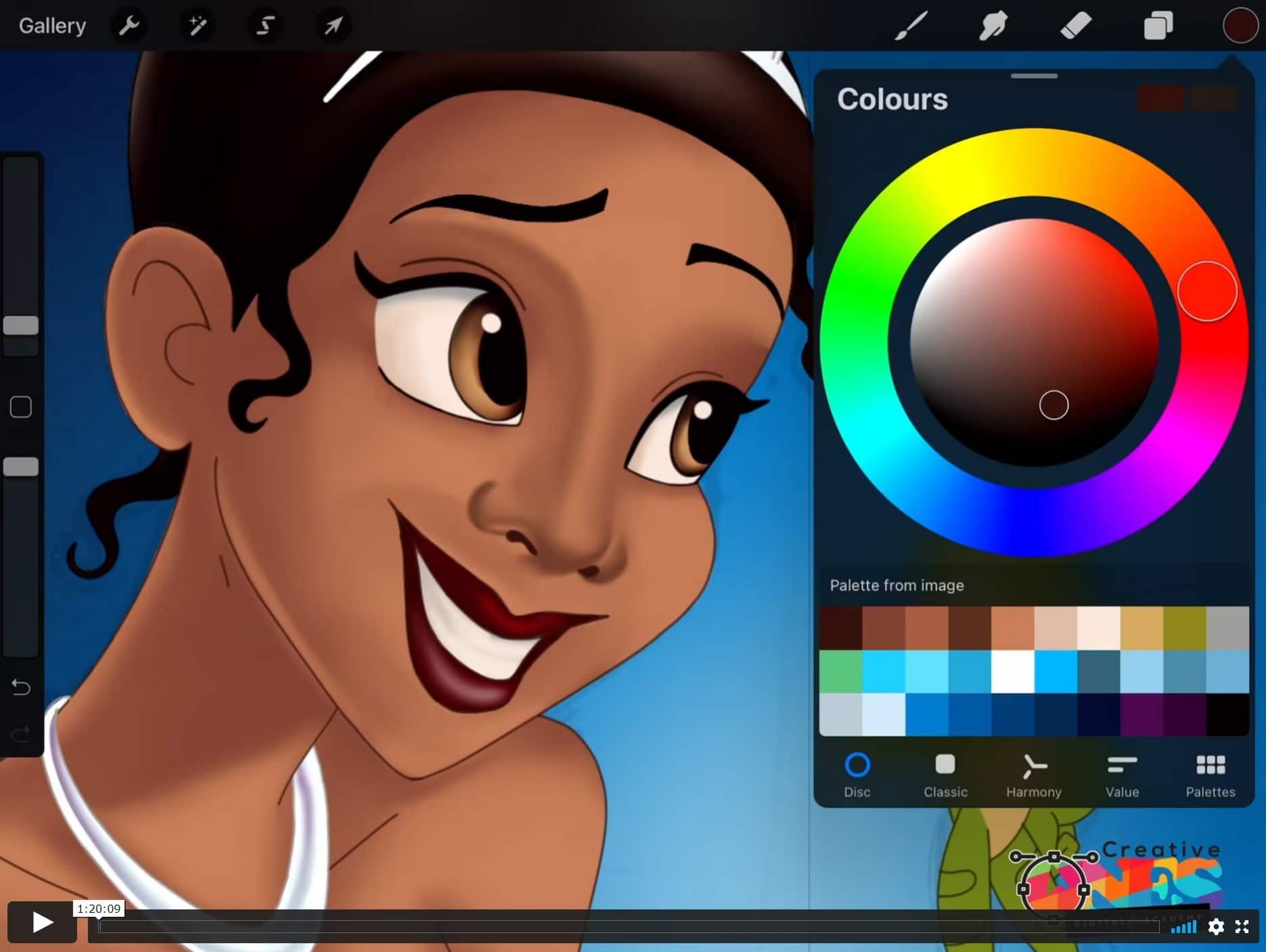Enter fullscreen video mode
The image size is (1266, 952).
pyautogui.click(x=1242, y=926)
